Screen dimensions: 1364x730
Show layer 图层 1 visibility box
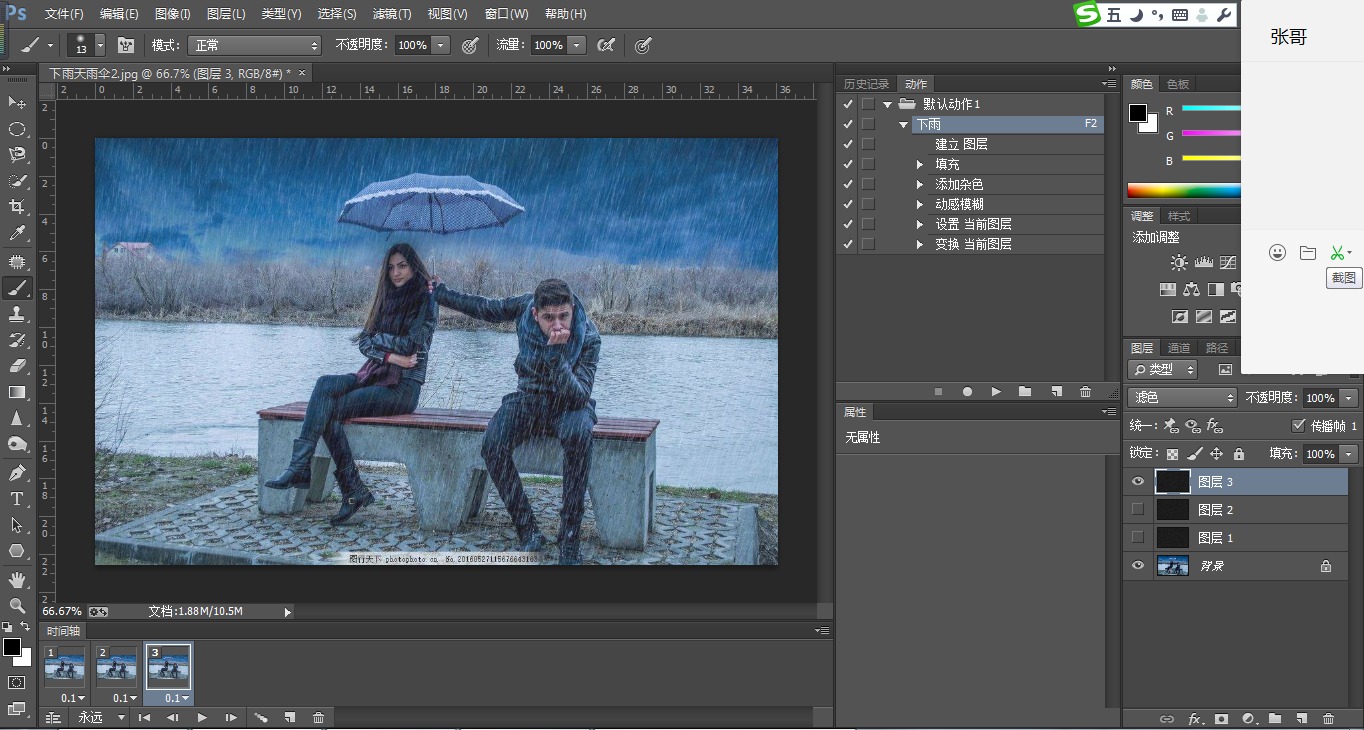(x=1137, y=538)
